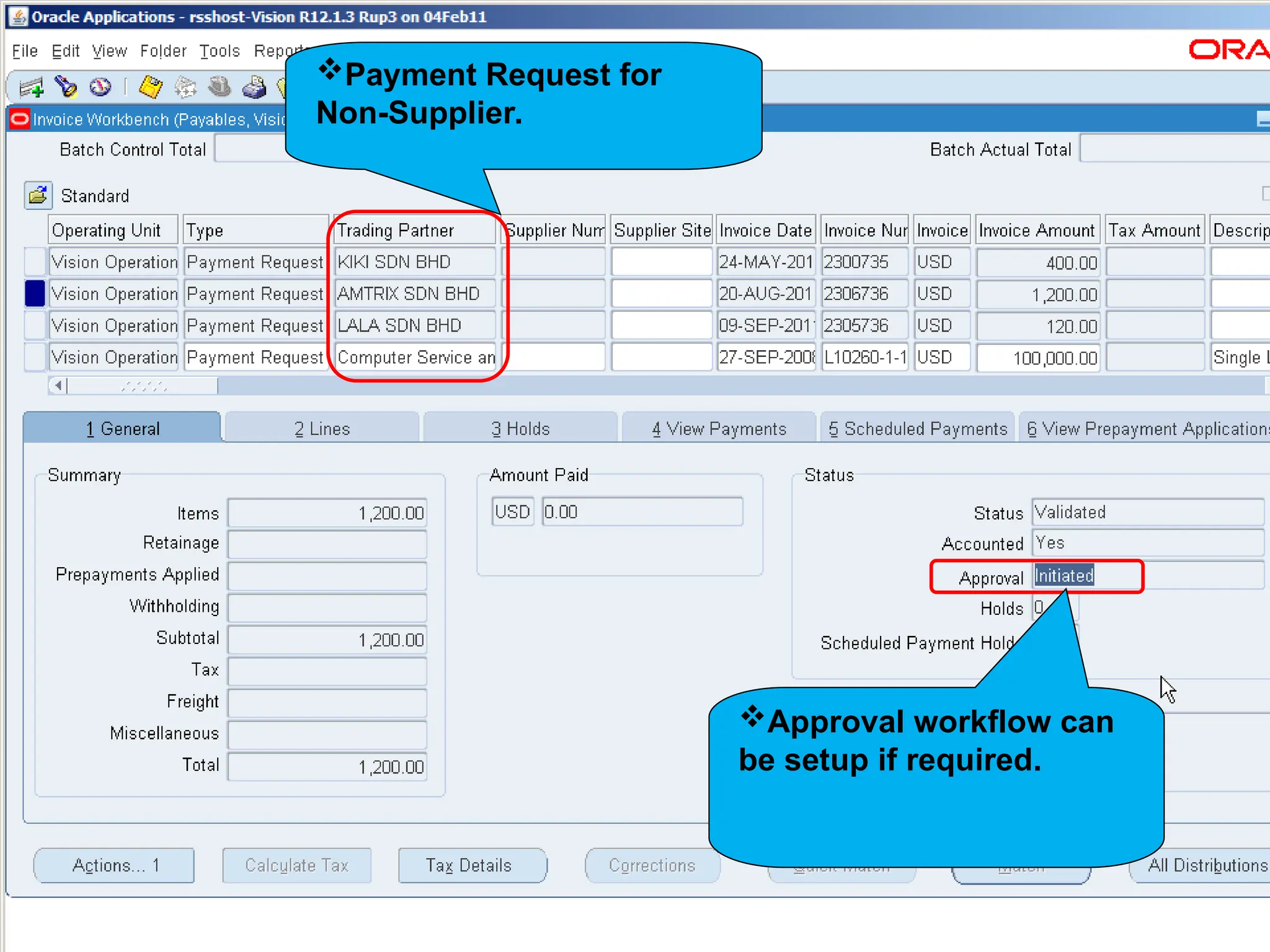The width and height of the screenshot is (1270, 952).
Task: Click the Accounted field showing Yes
Action: coord(1148,543)
